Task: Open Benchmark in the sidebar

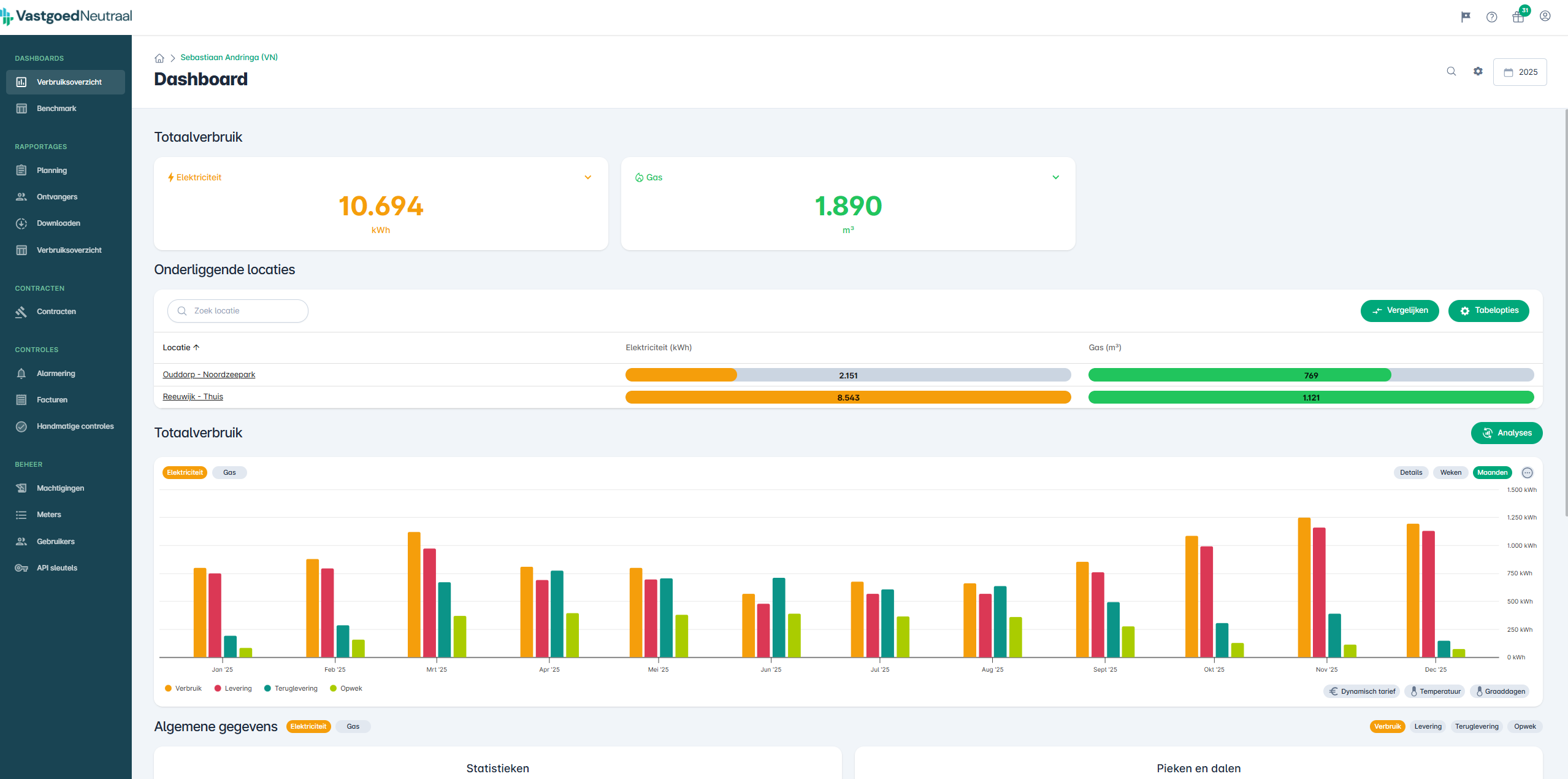Action: coord(56,109)
